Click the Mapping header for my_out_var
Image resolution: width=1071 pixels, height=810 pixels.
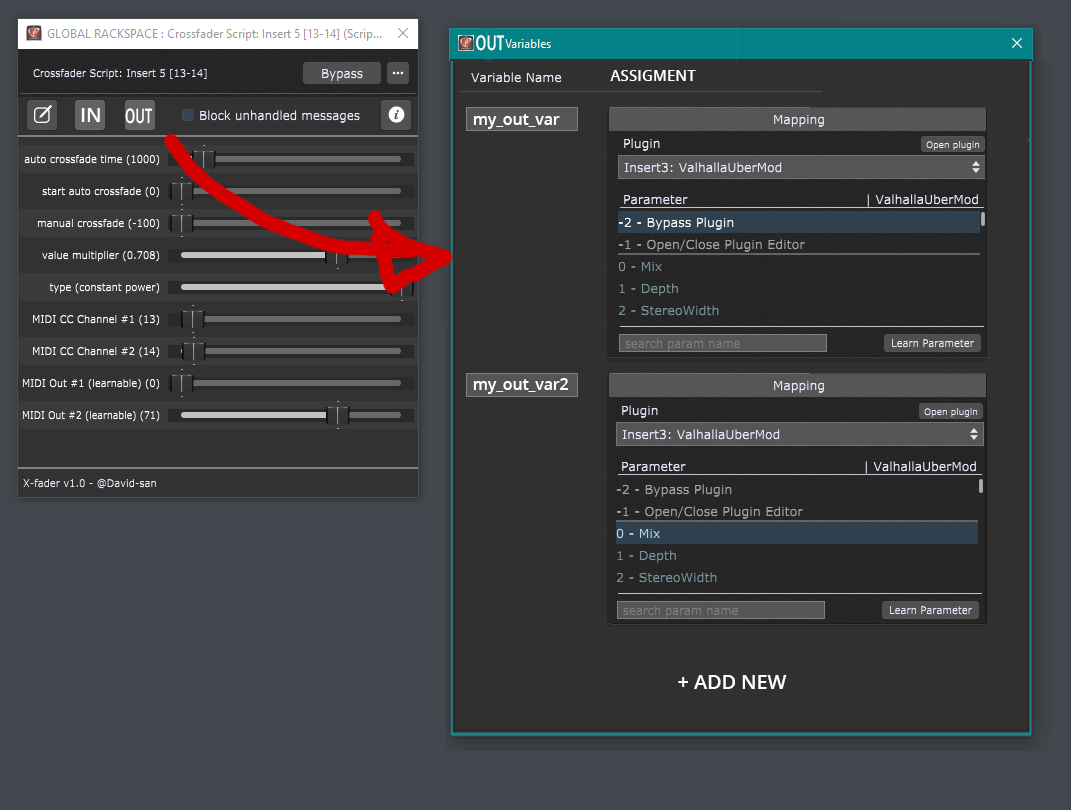(798, 120)
